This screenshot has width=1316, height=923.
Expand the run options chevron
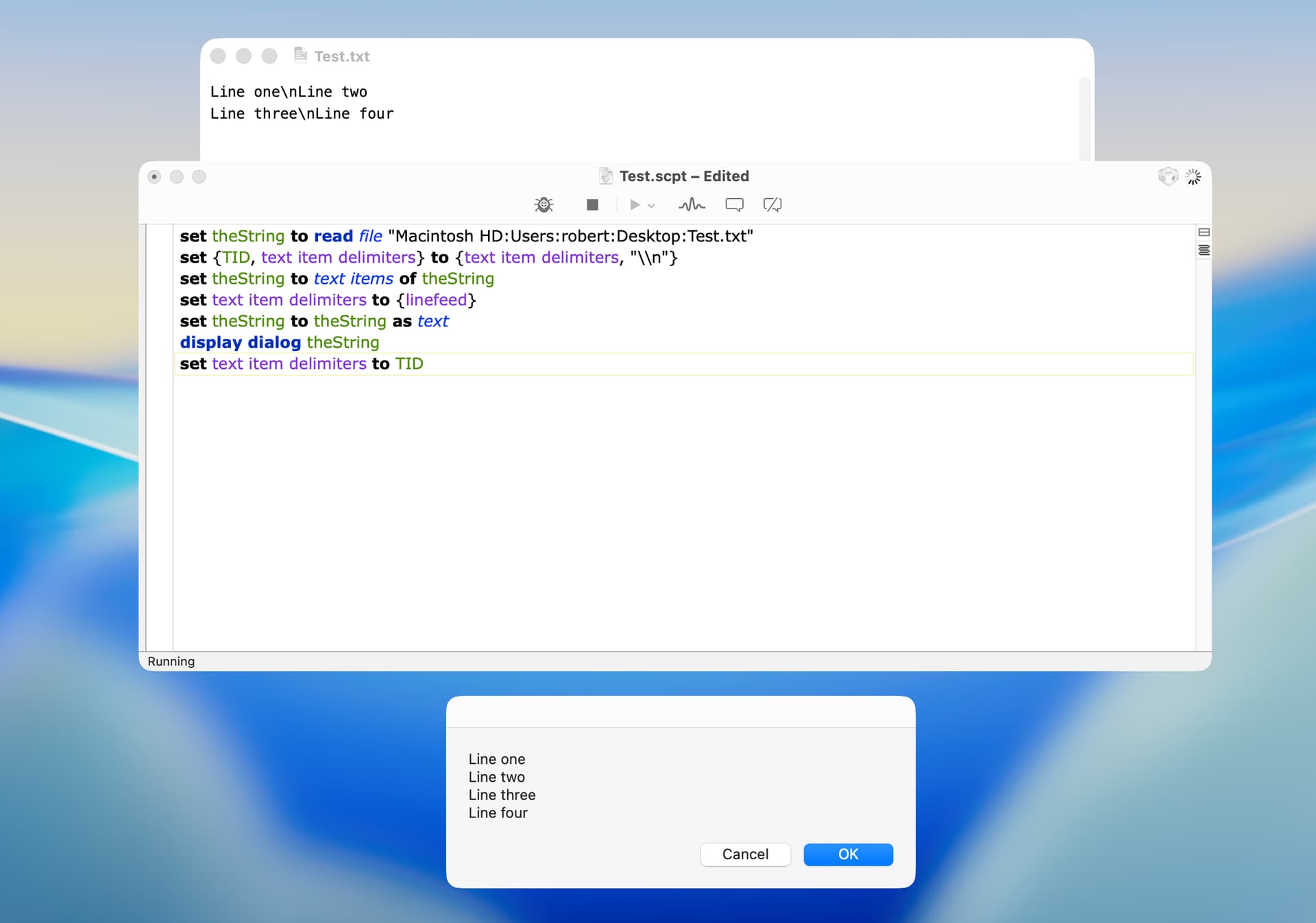(x=652, y=205)
